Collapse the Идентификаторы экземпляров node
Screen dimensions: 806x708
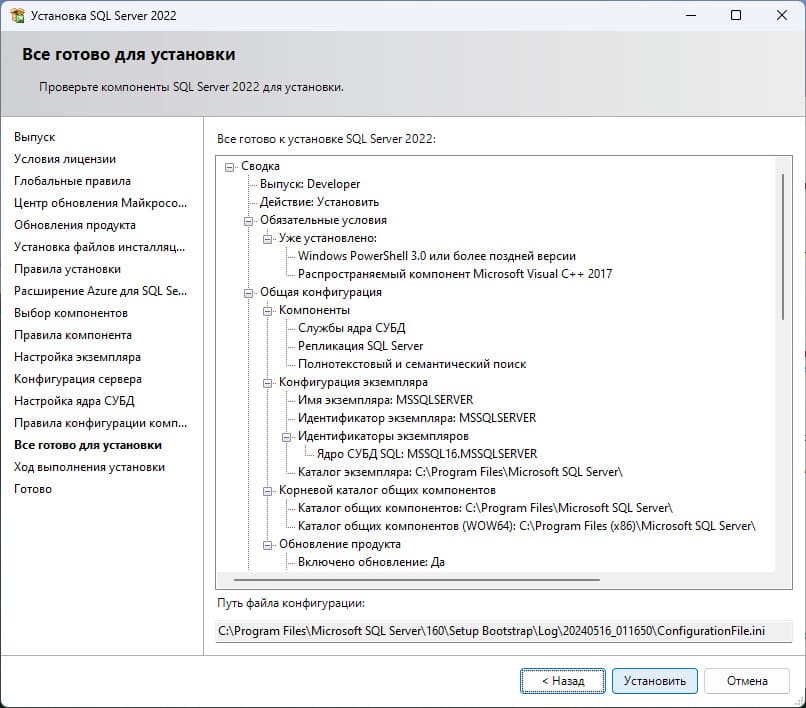pyautogui.click(x=287, y=437)
